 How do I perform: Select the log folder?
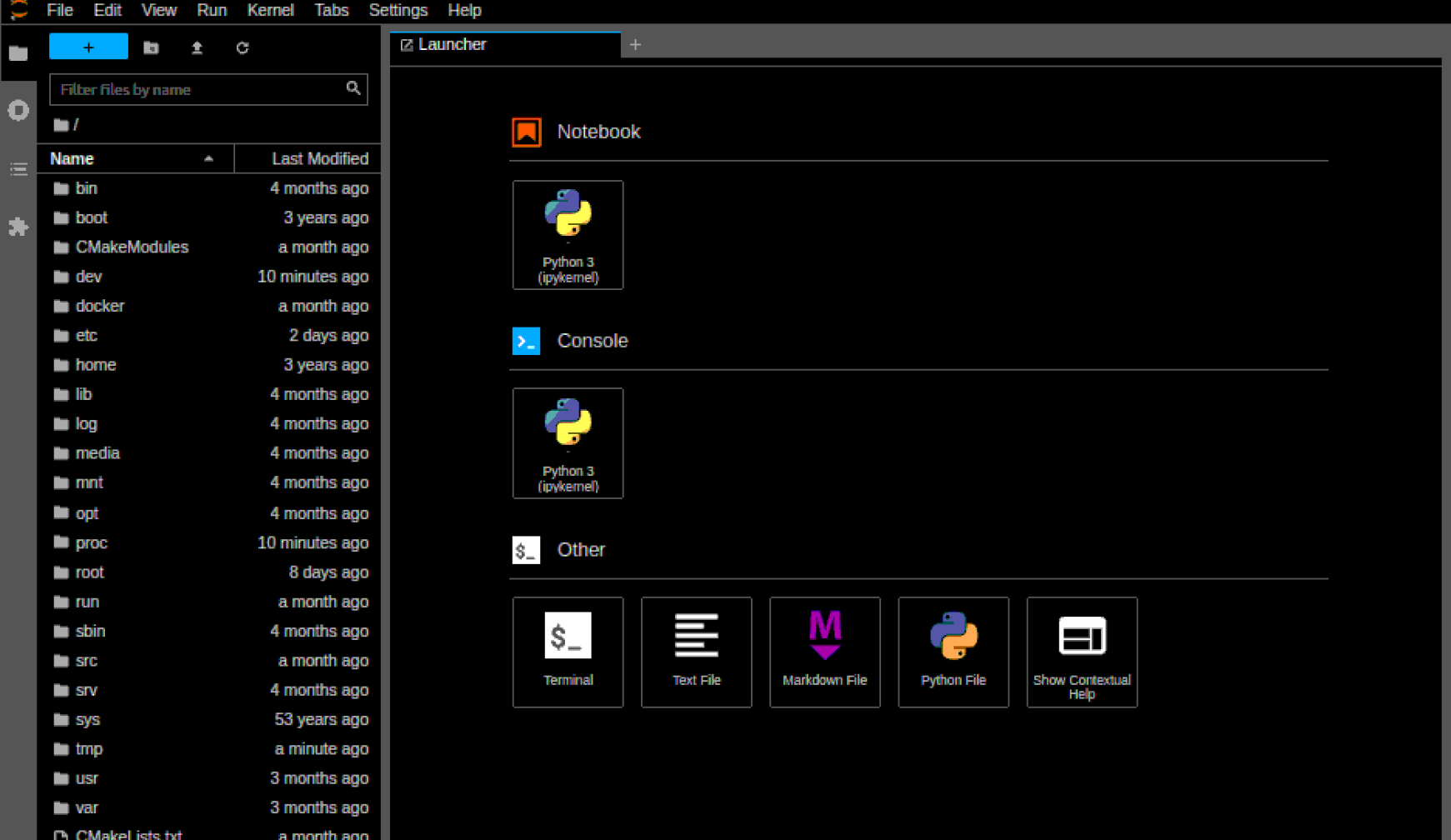(209, 423)
